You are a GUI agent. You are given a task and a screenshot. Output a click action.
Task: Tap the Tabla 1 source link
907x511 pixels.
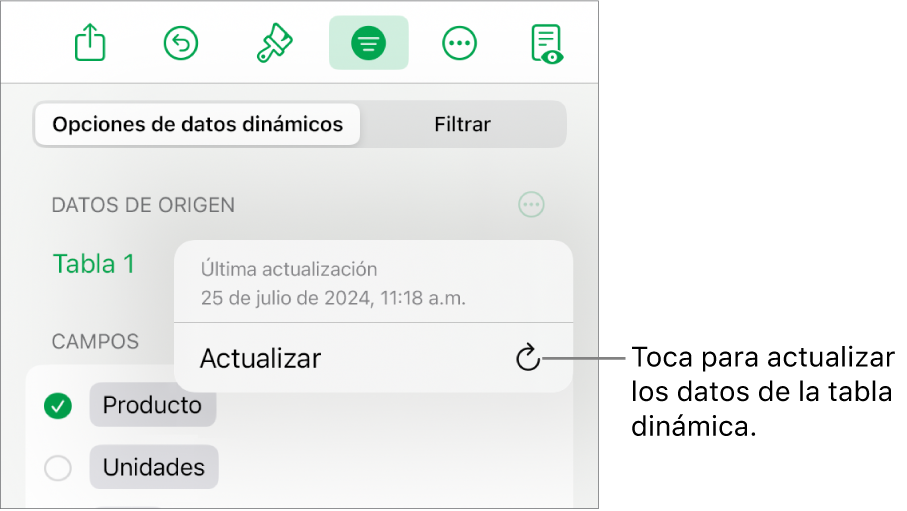(x=94, y=264)
